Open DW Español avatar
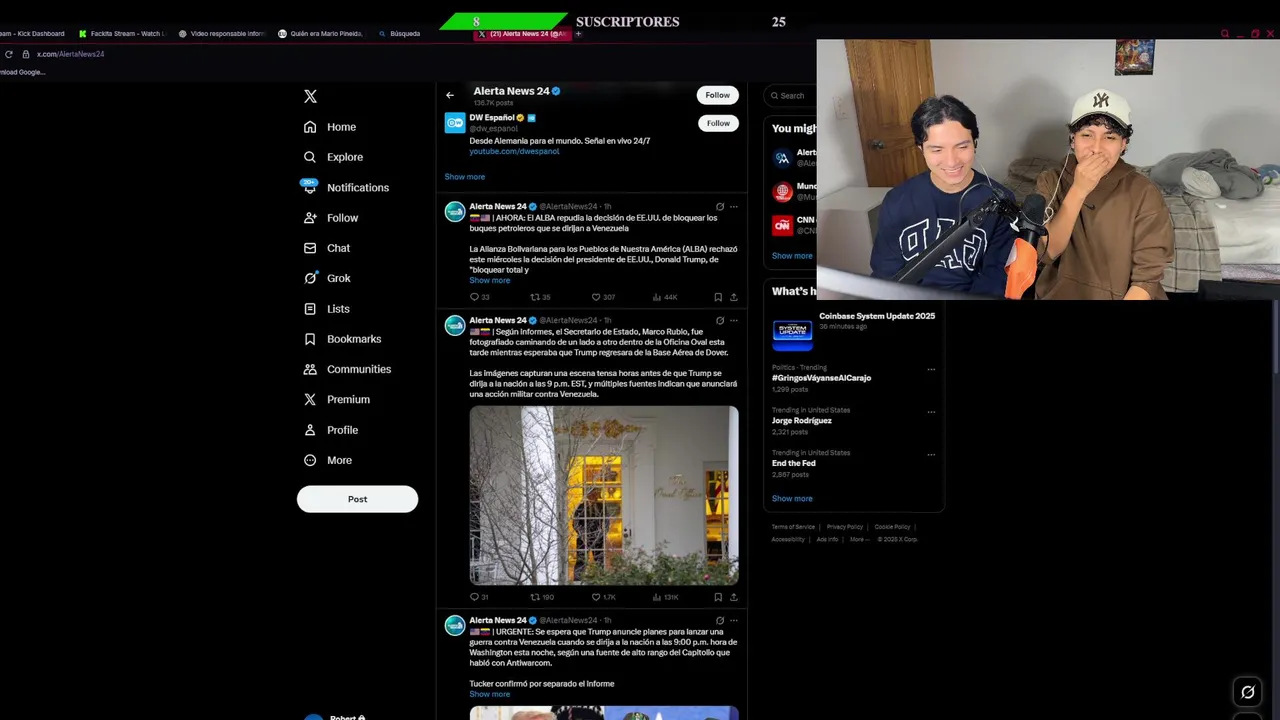 [x=455, y=123]
